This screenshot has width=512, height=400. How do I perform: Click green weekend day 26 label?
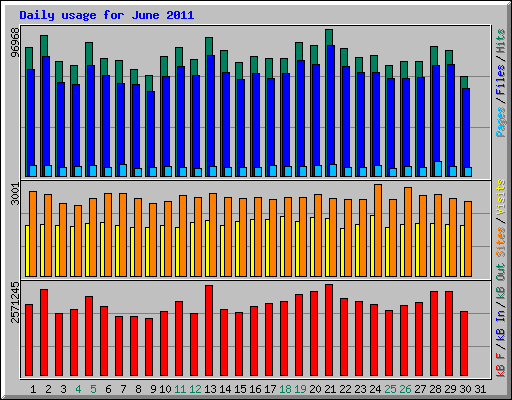click(405, 389)
